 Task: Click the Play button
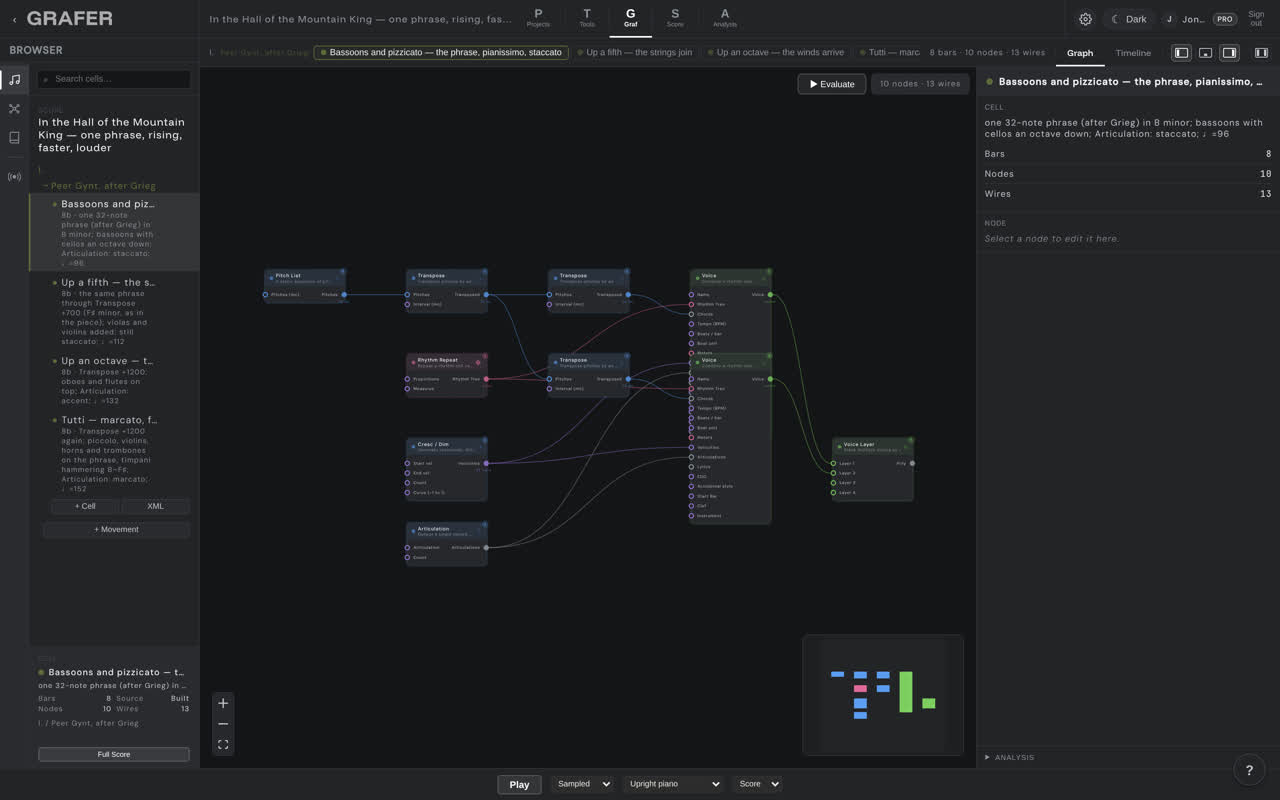(519, 784)
